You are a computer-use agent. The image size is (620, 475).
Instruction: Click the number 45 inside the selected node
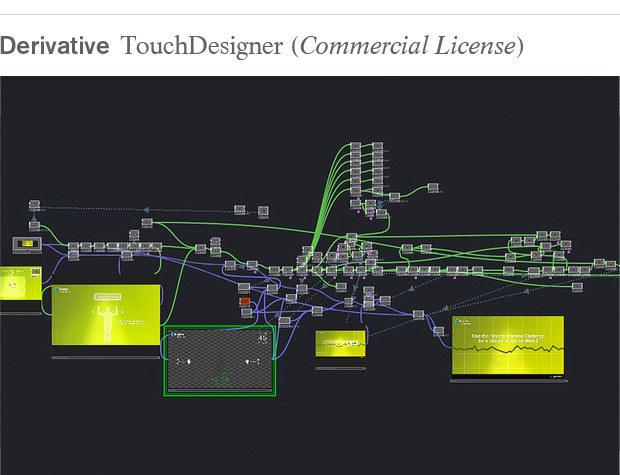click(262, 337)
